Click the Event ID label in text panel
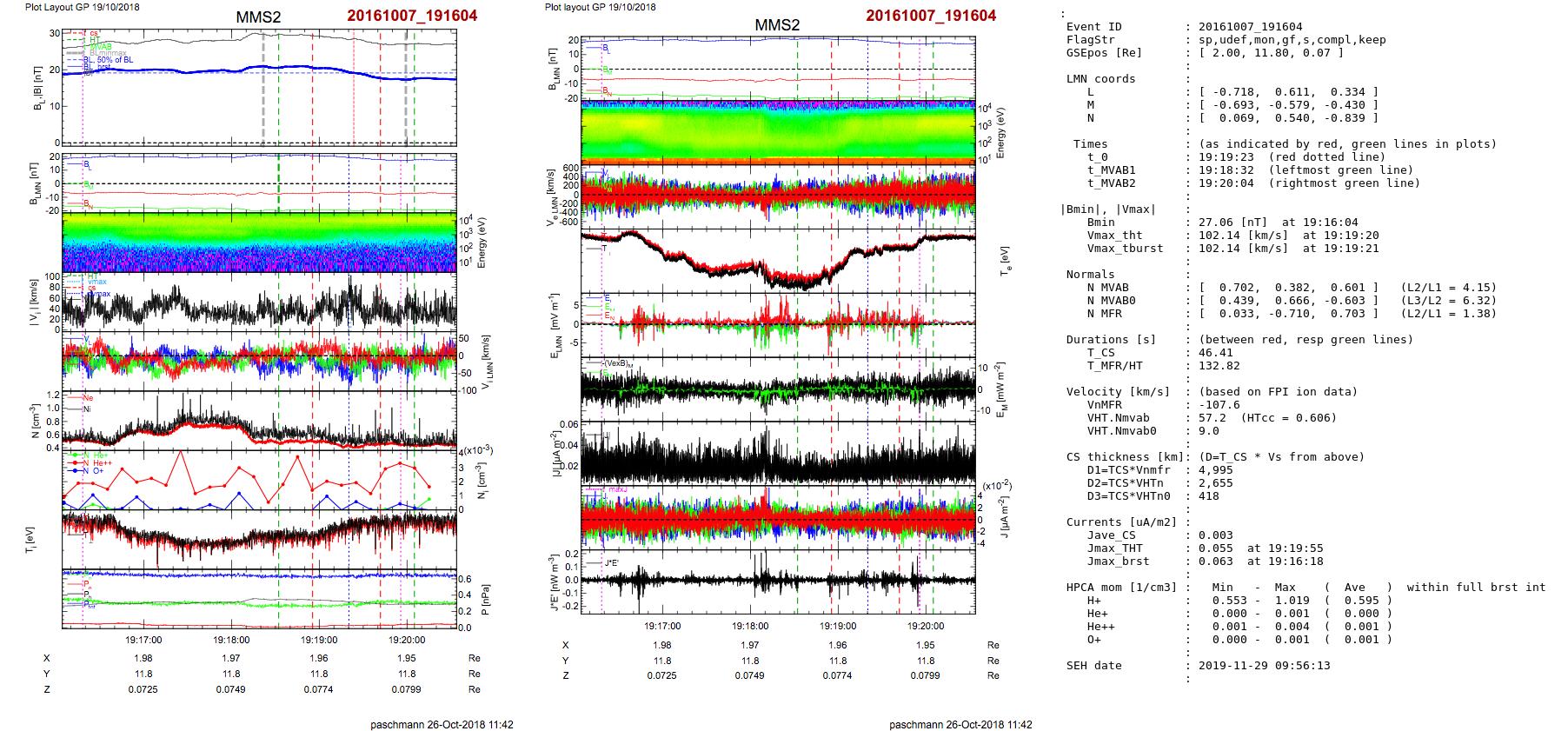This screenshot has height=731, width=1568. (1093, 27)
